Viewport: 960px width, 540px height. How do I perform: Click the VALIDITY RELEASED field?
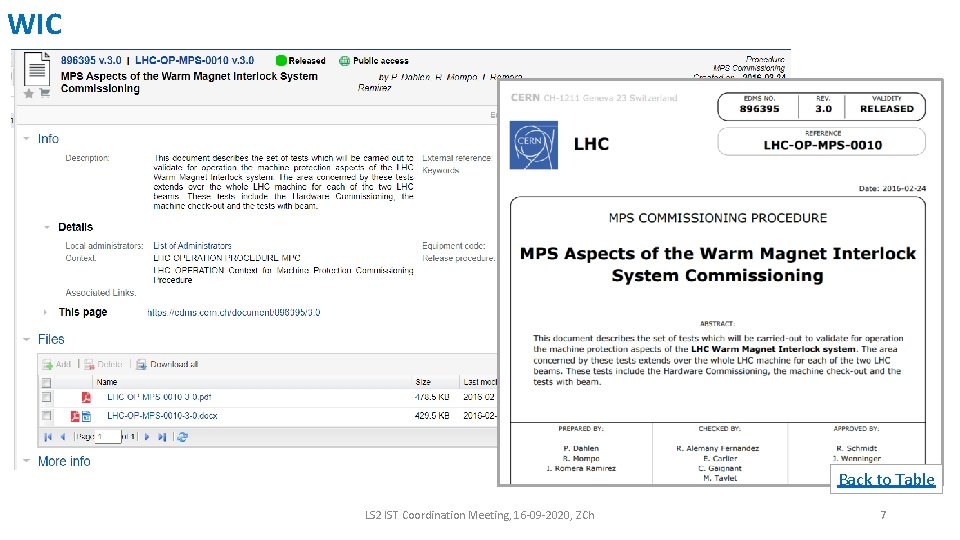886,105
